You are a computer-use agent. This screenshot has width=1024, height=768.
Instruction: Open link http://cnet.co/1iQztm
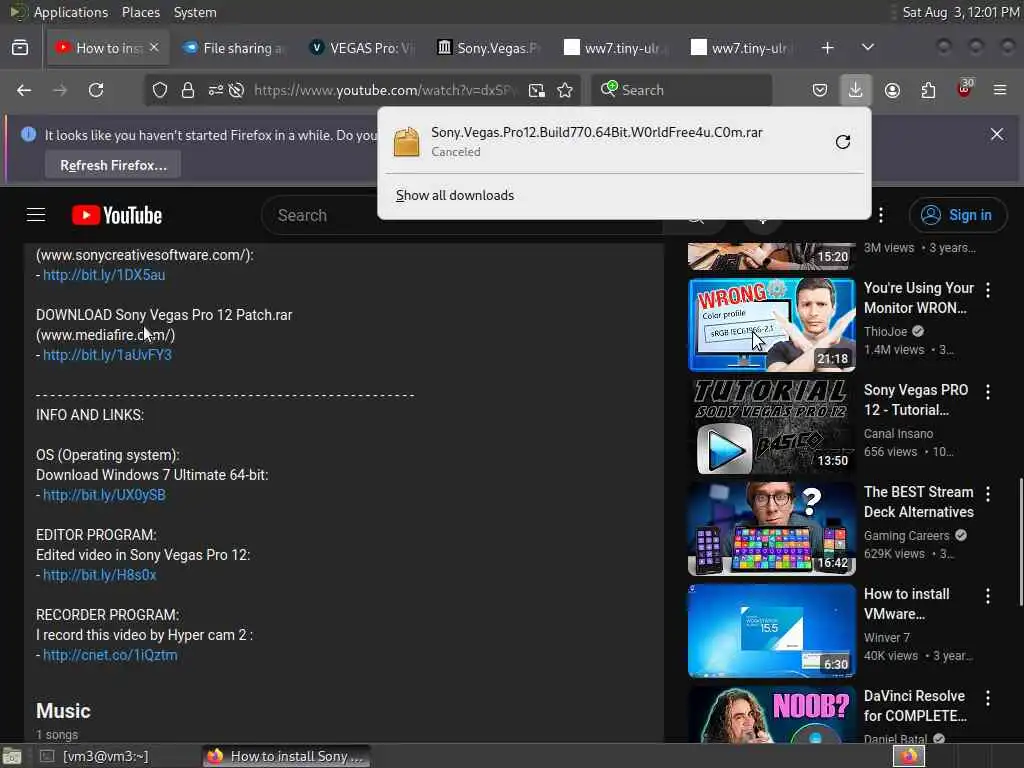(110, 655)
